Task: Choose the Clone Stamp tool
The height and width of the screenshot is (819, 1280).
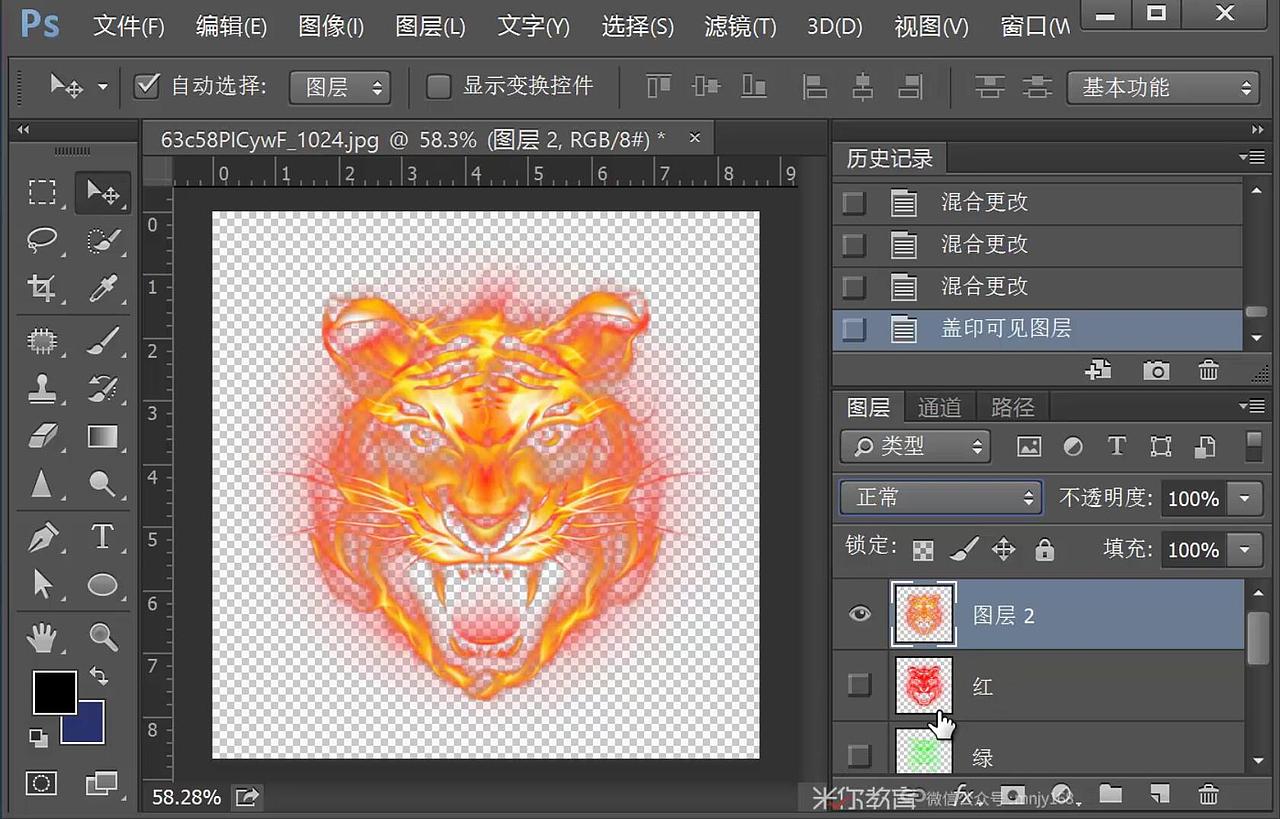Action: coord(42,388)
